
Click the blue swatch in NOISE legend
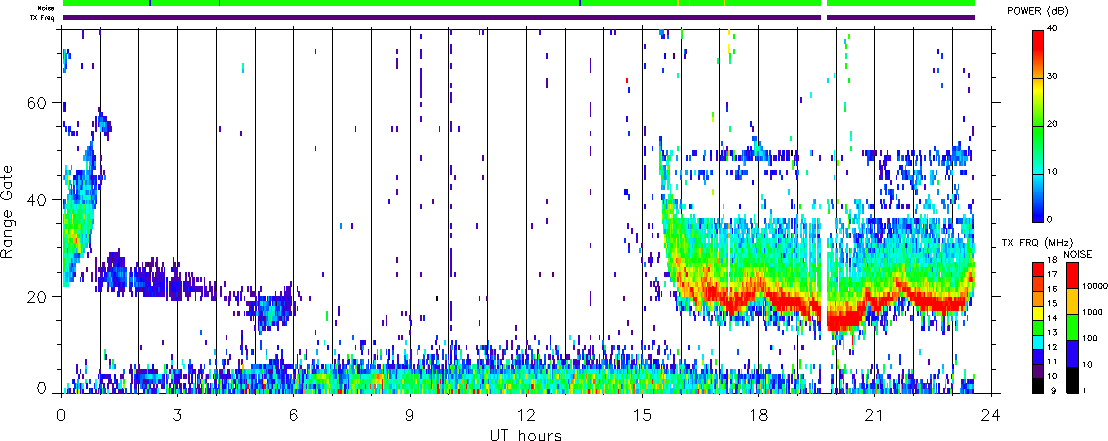pos(1073,353)
